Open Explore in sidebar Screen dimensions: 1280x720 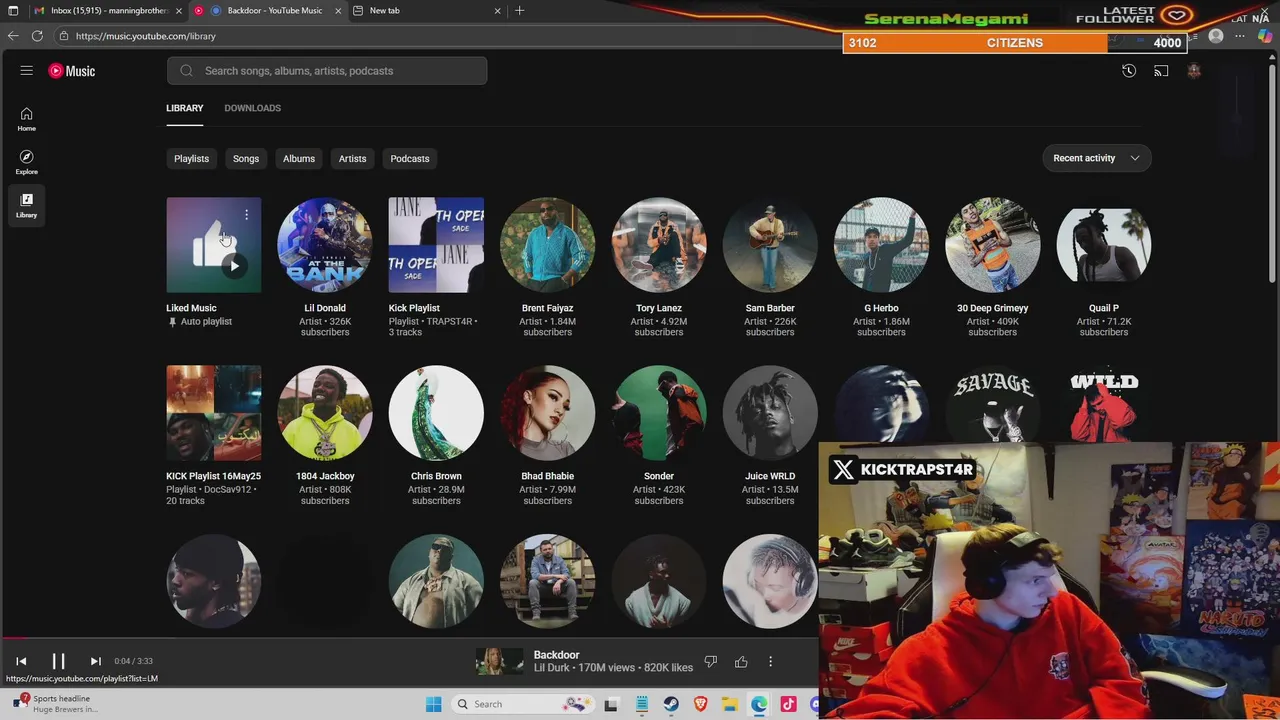[x=27, y=162]
